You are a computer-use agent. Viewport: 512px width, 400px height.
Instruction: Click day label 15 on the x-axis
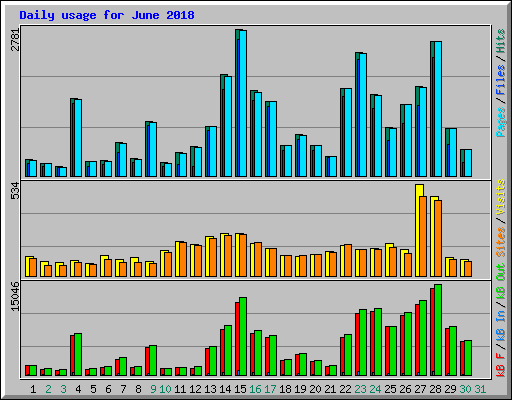coord(240,389)
